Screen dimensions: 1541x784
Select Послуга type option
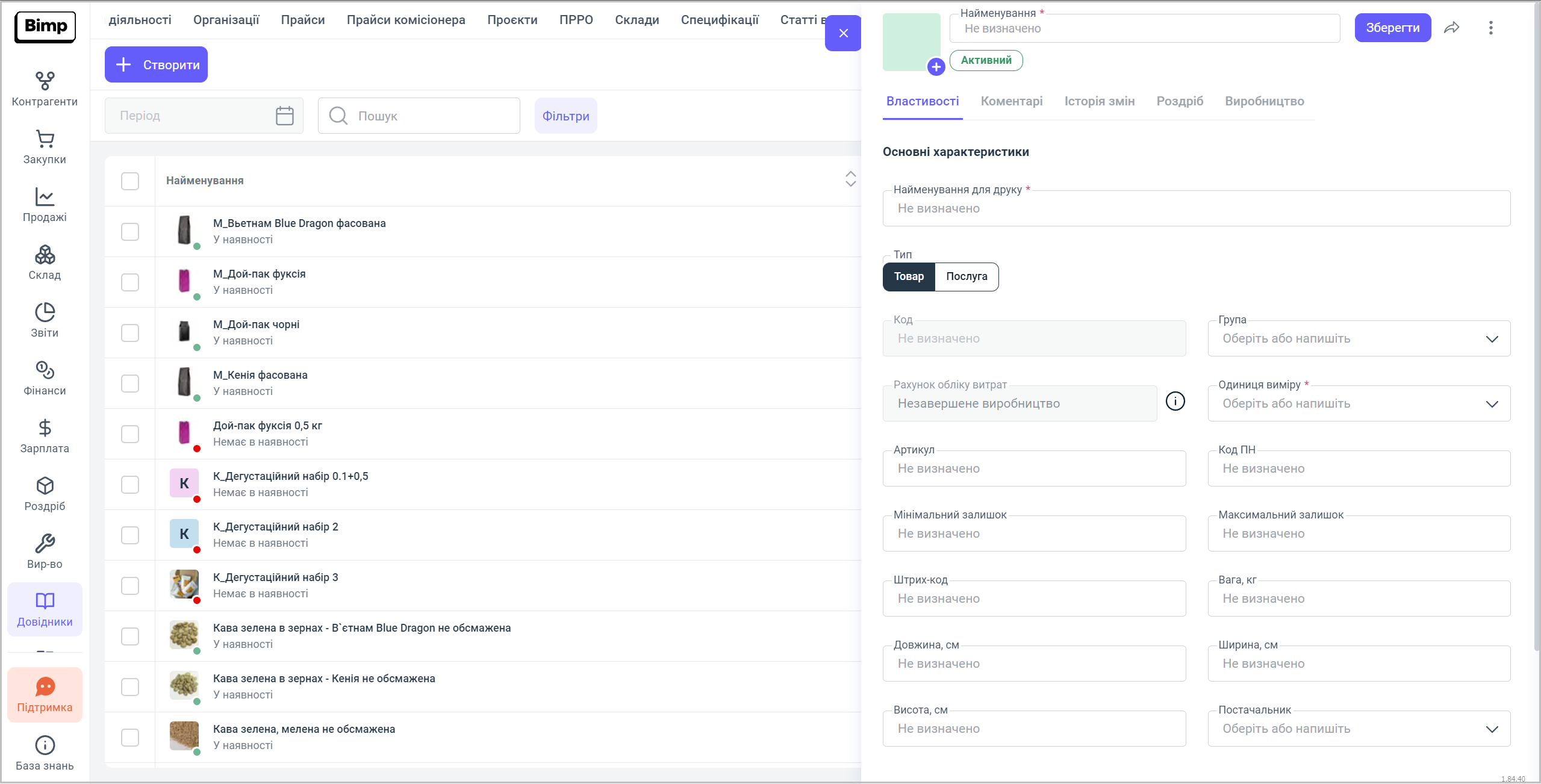[x=966, y=276]
